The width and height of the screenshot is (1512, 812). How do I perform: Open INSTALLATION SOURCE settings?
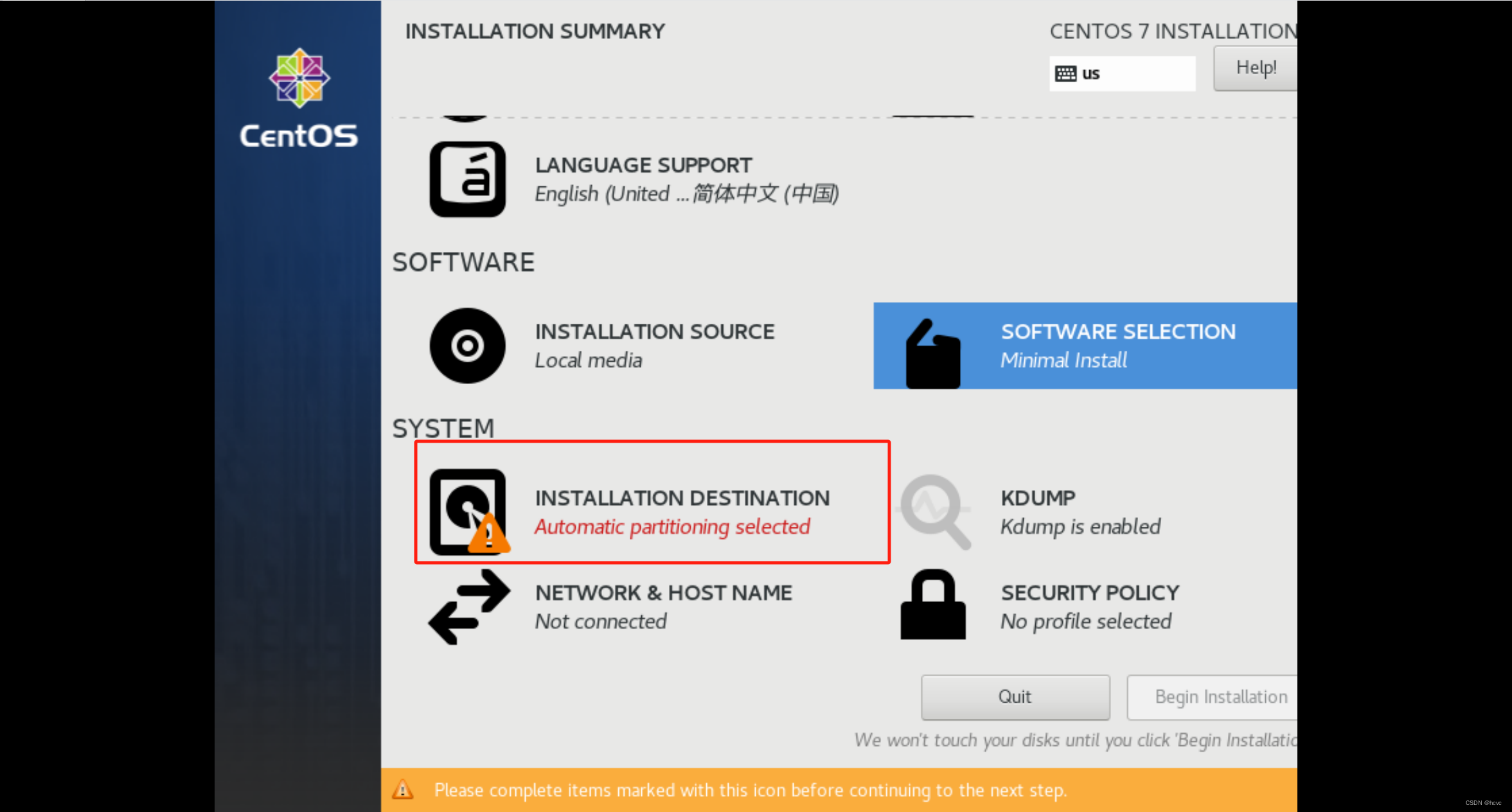click(602, 346)
